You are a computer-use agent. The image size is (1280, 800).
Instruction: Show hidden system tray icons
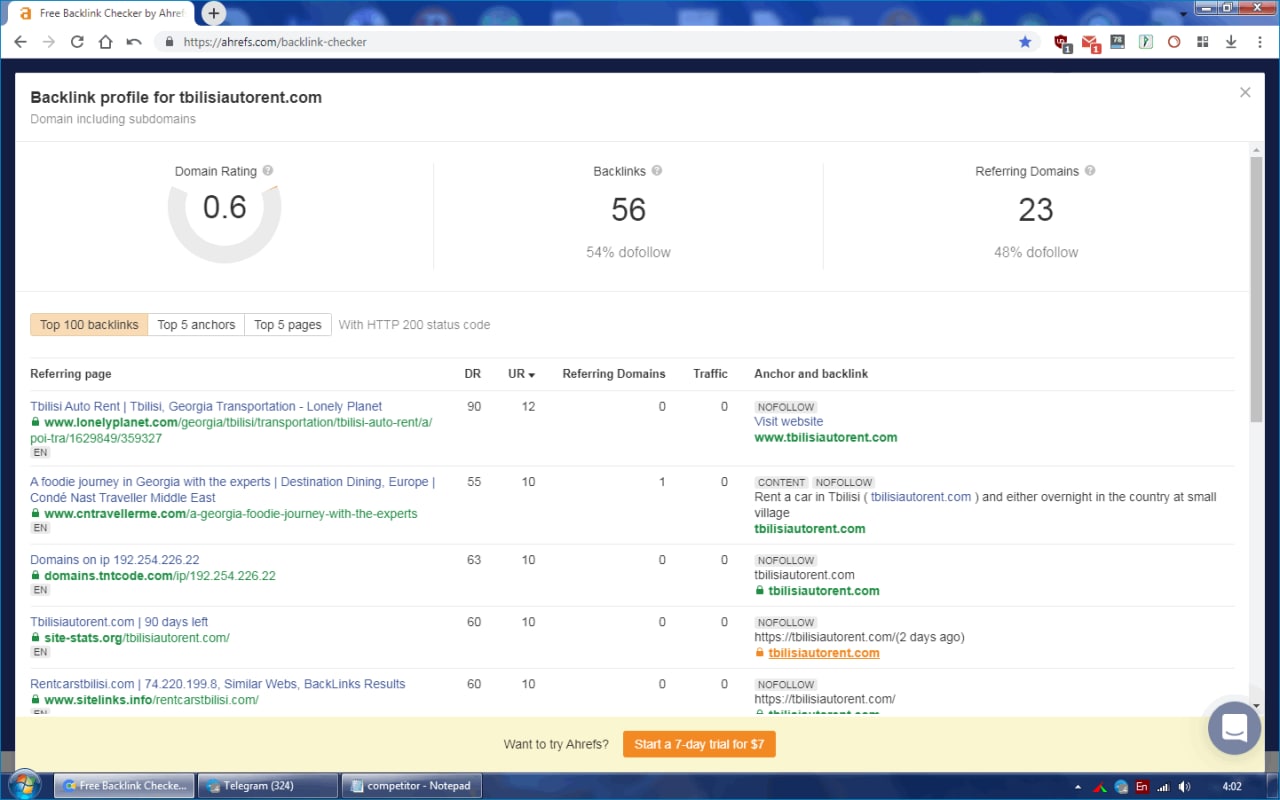pyautogui.click(x=1077, y=787)
